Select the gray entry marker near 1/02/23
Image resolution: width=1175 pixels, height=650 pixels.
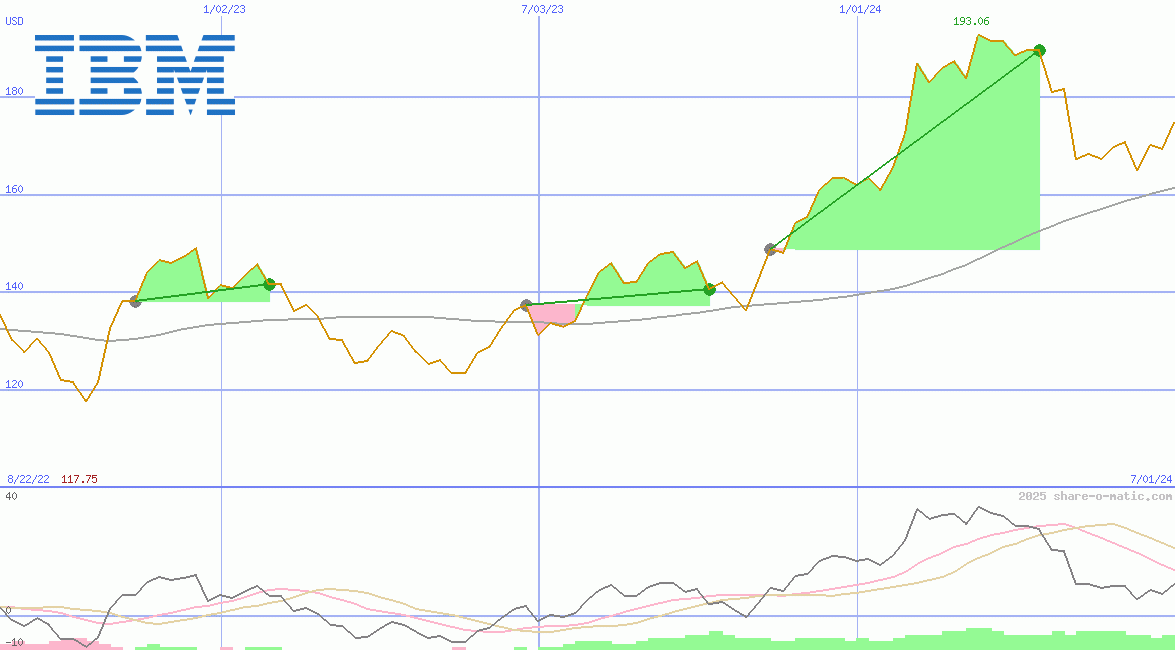[135, 301]
